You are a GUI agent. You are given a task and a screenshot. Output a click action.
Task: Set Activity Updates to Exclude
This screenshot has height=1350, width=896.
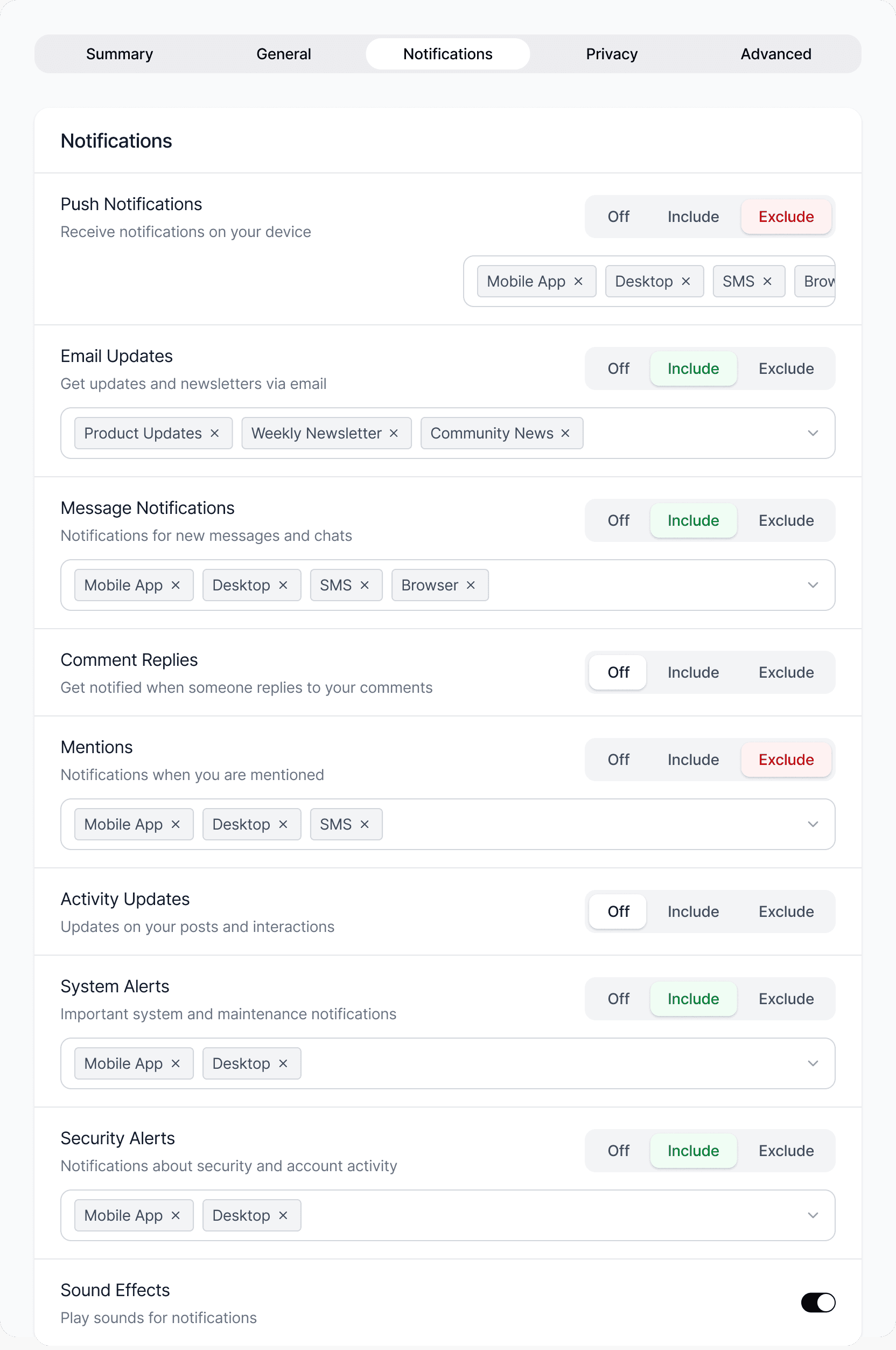coord(786,911)
